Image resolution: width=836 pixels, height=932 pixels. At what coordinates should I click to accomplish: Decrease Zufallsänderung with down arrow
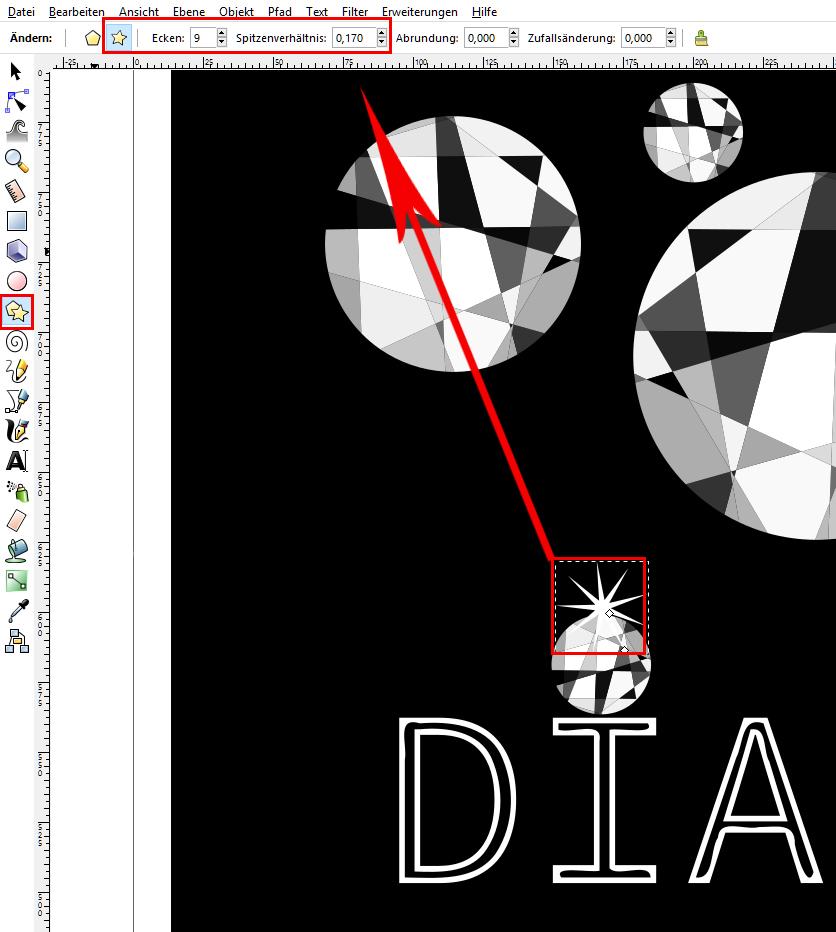671,42
